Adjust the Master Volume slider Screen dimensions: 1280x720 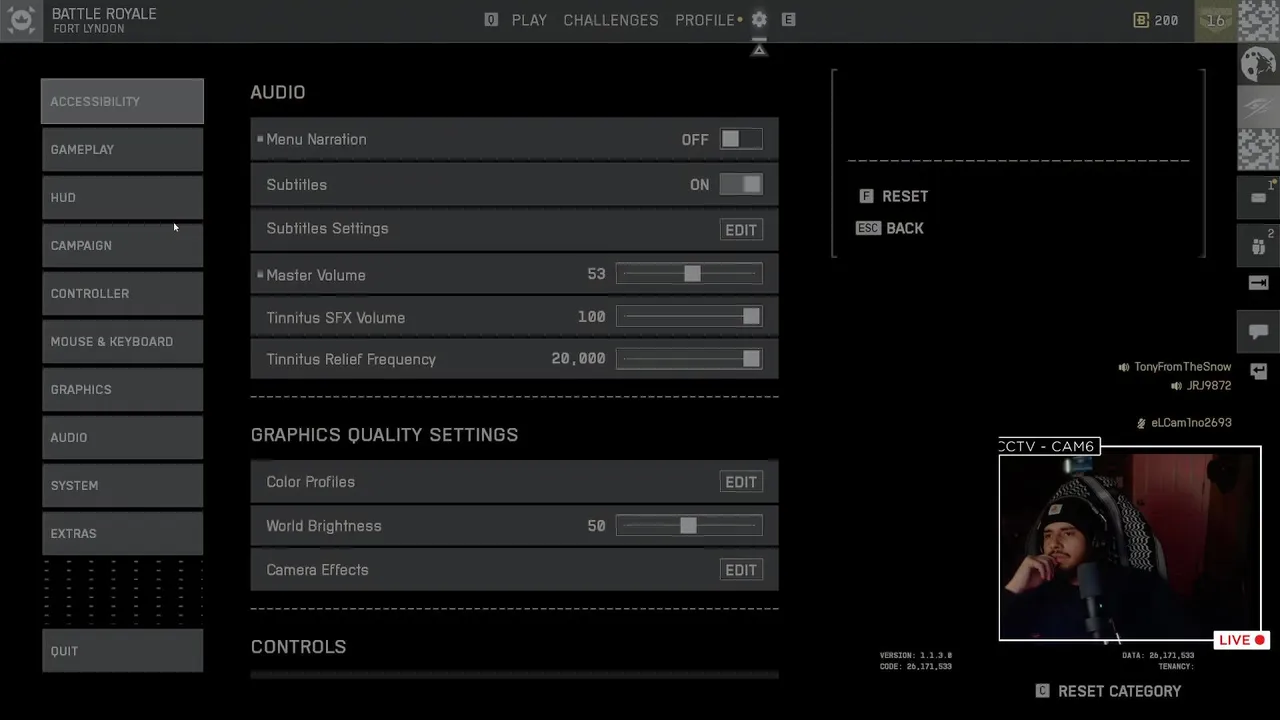692,274
